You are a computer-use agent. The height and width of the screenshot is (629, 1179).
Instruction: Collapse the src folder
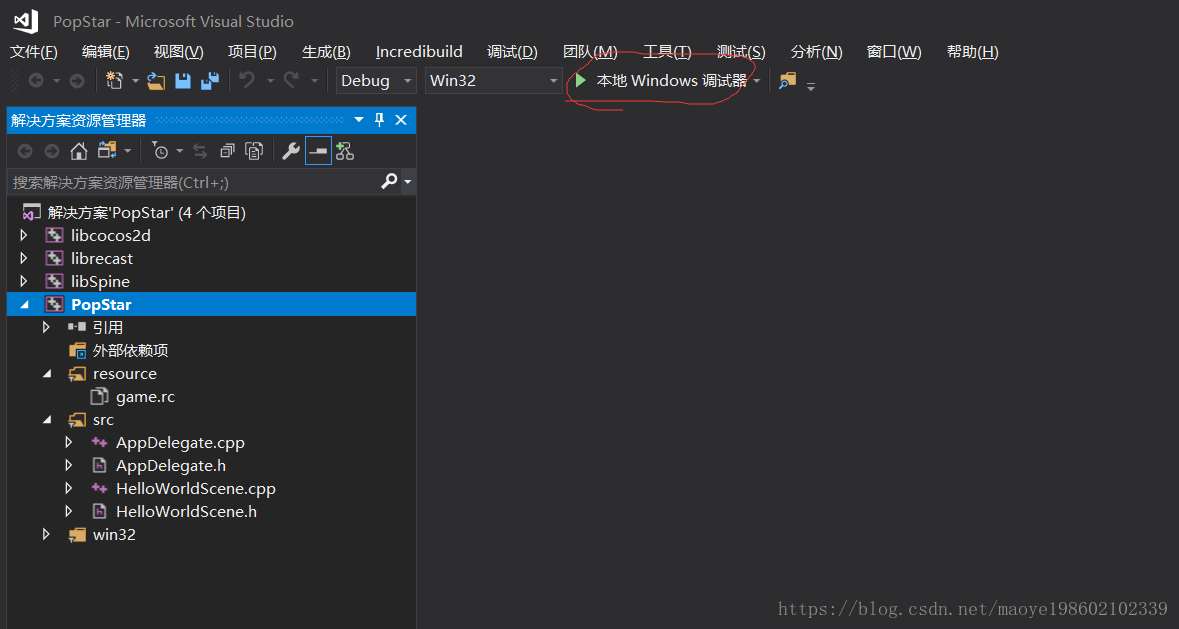(x=47, y=419)
